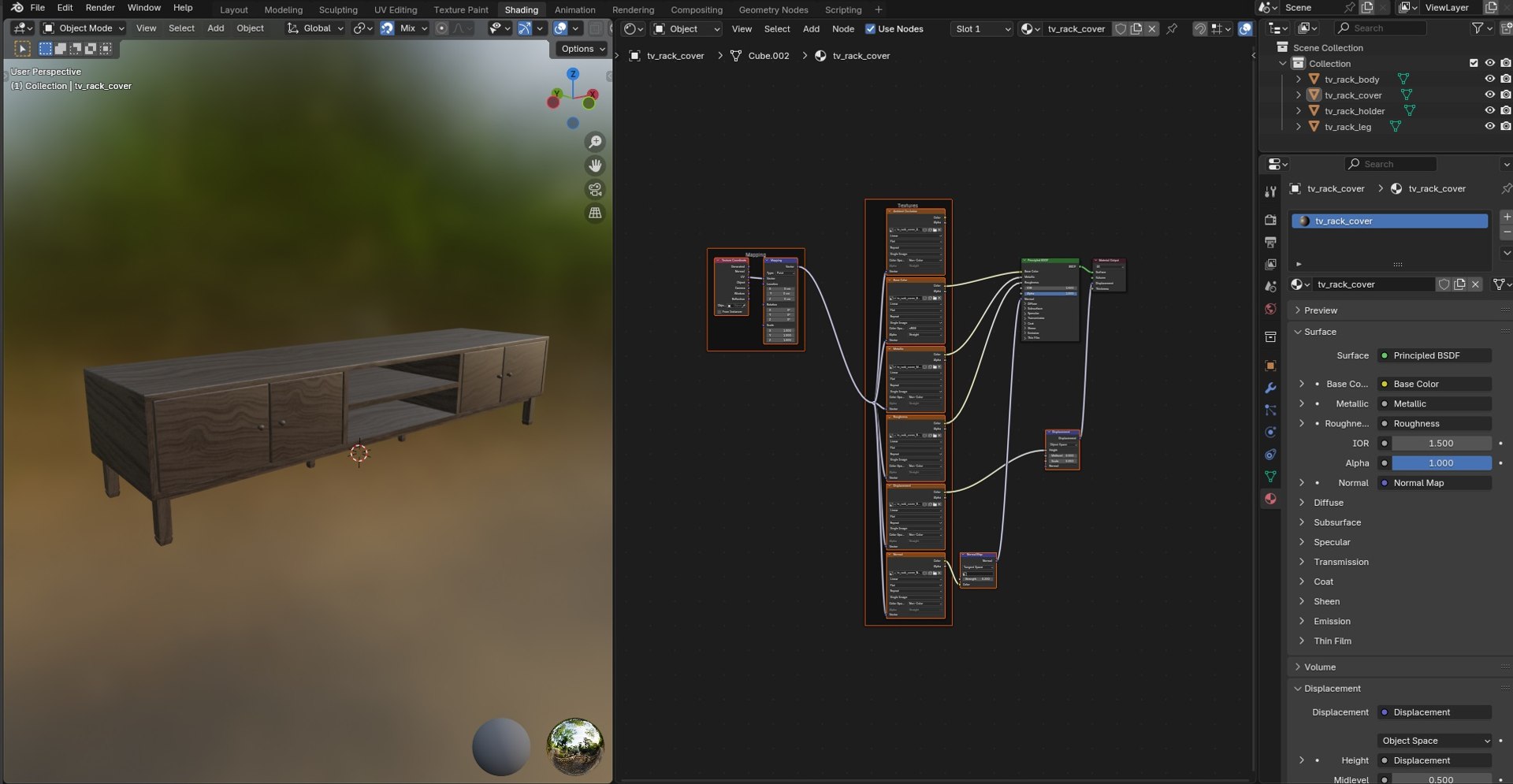Click the Principled BSDF surface shader button
The height and width of the screenshot is (784, 1513).
(x=1433, y=355)
